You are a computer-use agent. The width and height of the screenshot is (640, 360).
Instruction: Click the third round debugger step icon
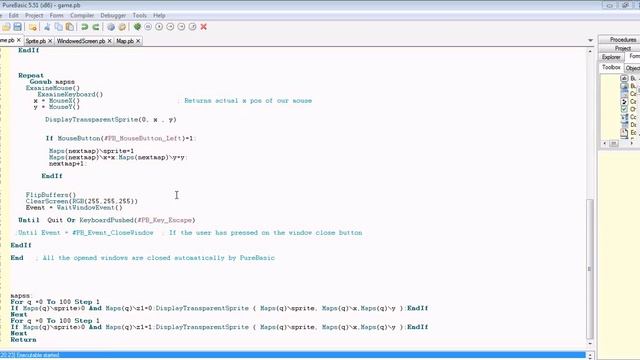pyautogui.click(x=170, y=27)
